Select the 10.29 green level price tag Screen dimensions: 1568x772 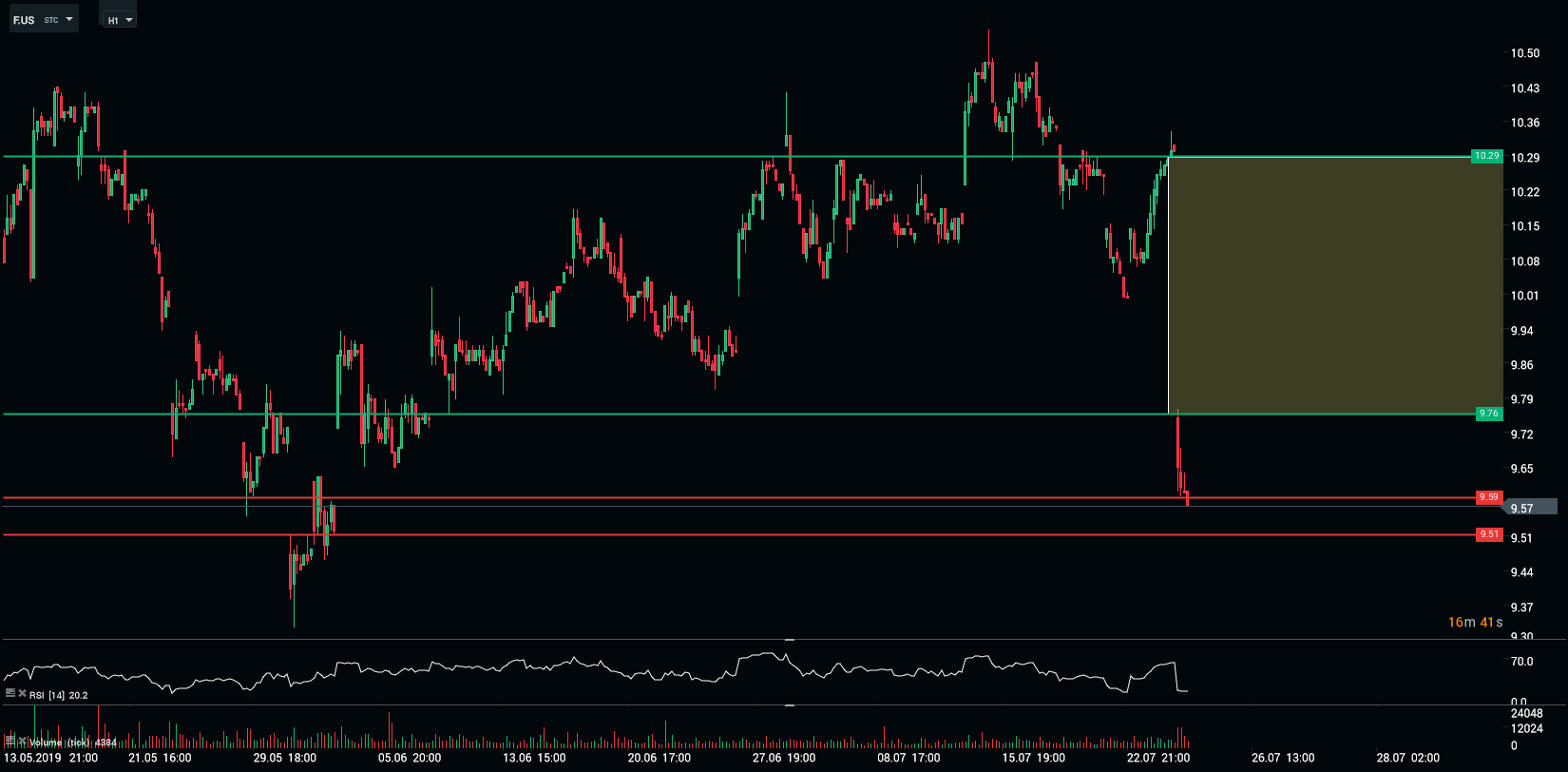1487,156
